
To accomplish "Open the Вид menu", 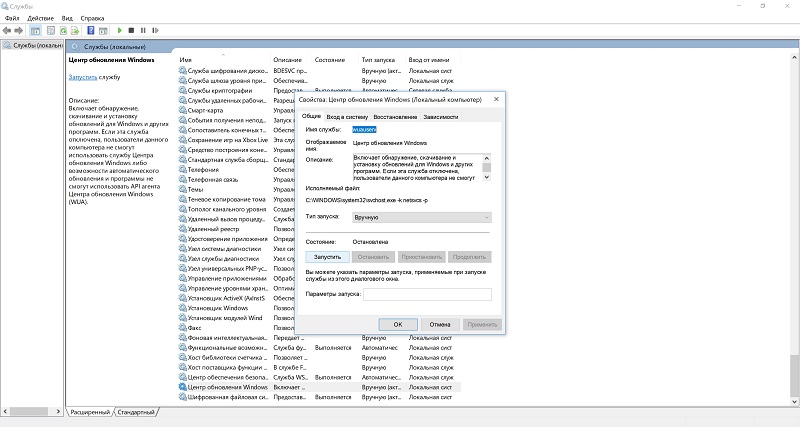I will pos(67,18).
